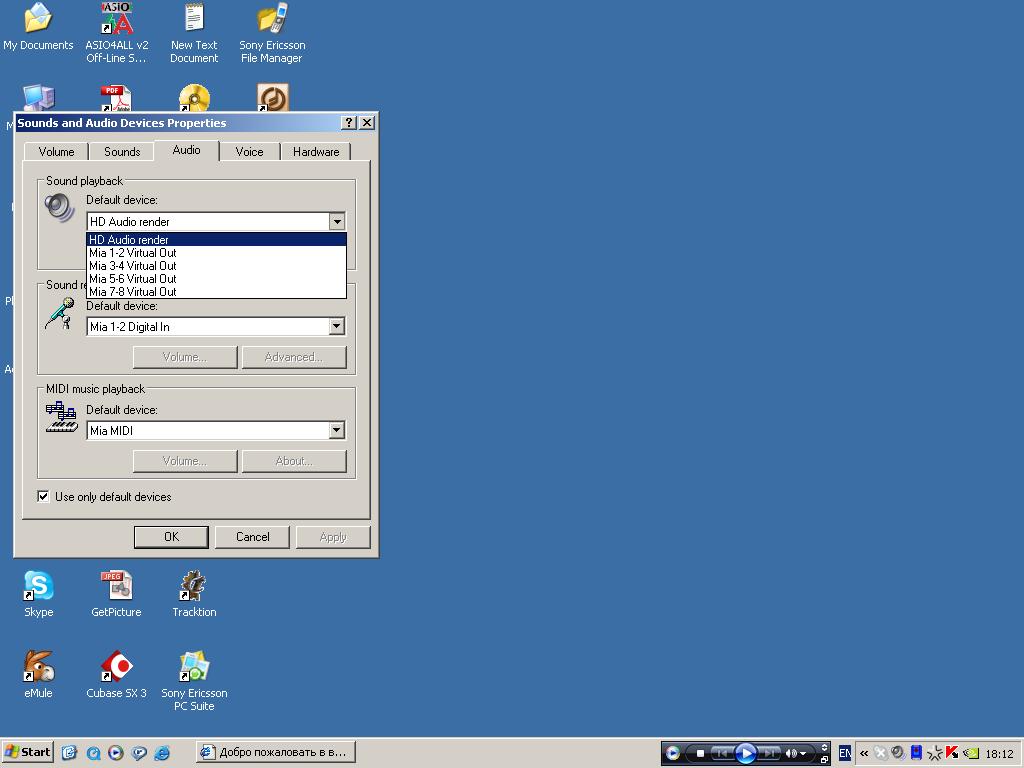The width and height of the screenshot is (1024, 768).
Task: Click Play on Media Player taskbar toolbar
Action: (745, 753)
